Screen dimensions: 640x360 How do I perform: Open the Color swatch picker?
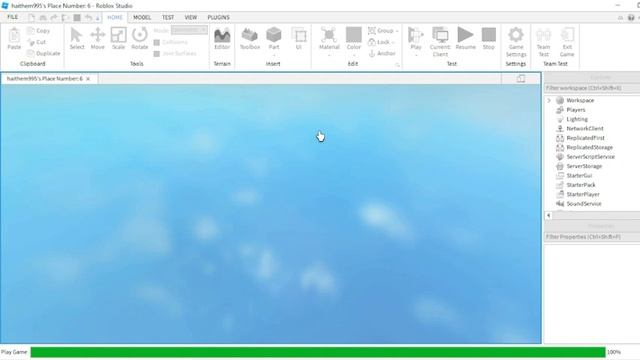pos(353,38)
